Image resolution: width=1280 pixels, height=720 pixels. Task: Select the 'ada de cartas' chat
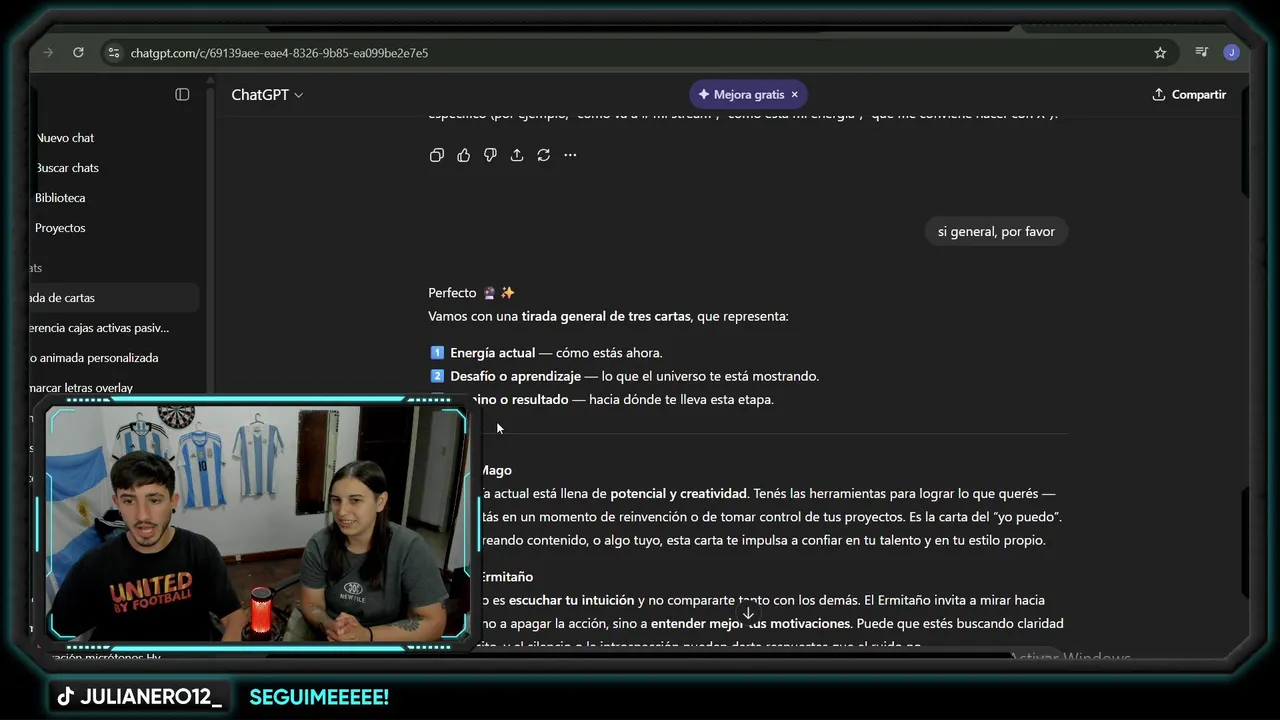114,298
